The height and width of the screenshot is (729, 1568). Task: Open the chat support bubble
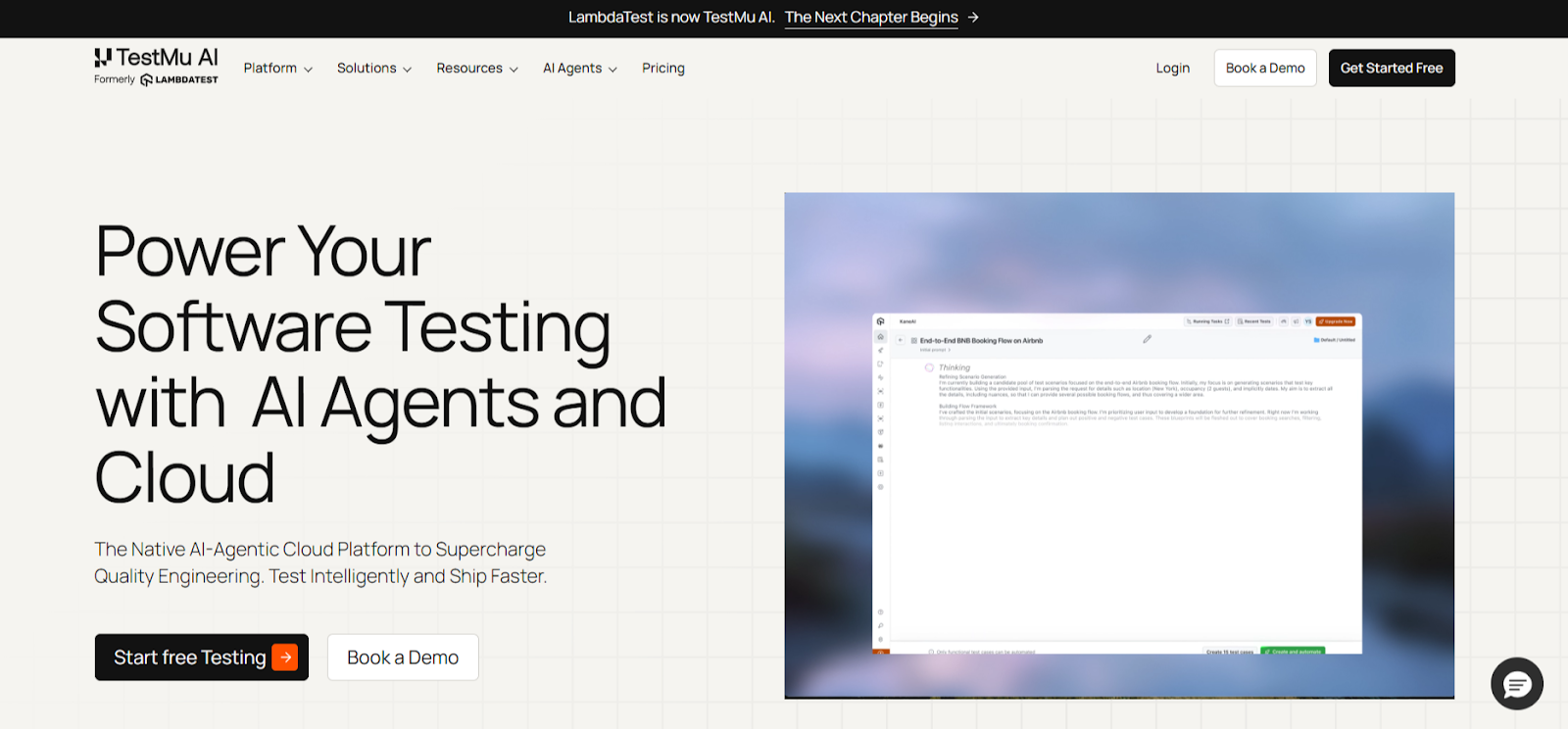coord(1517,683)
